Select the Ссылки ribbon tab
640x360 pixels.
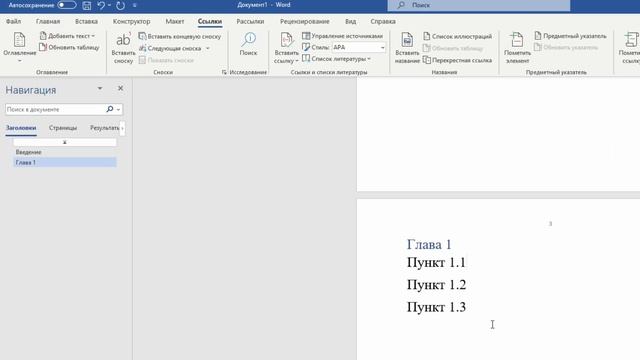coord(210,21)
